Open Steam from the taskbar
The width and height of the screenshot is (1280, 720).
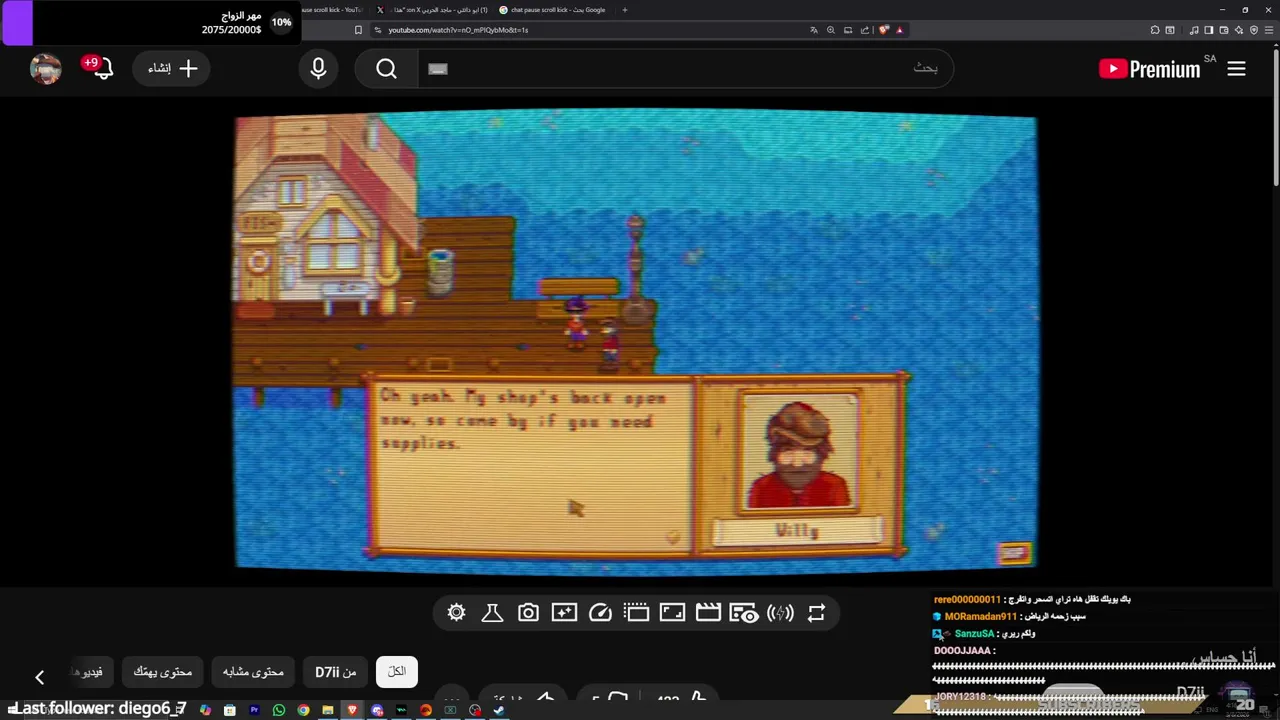coord(499,710)
